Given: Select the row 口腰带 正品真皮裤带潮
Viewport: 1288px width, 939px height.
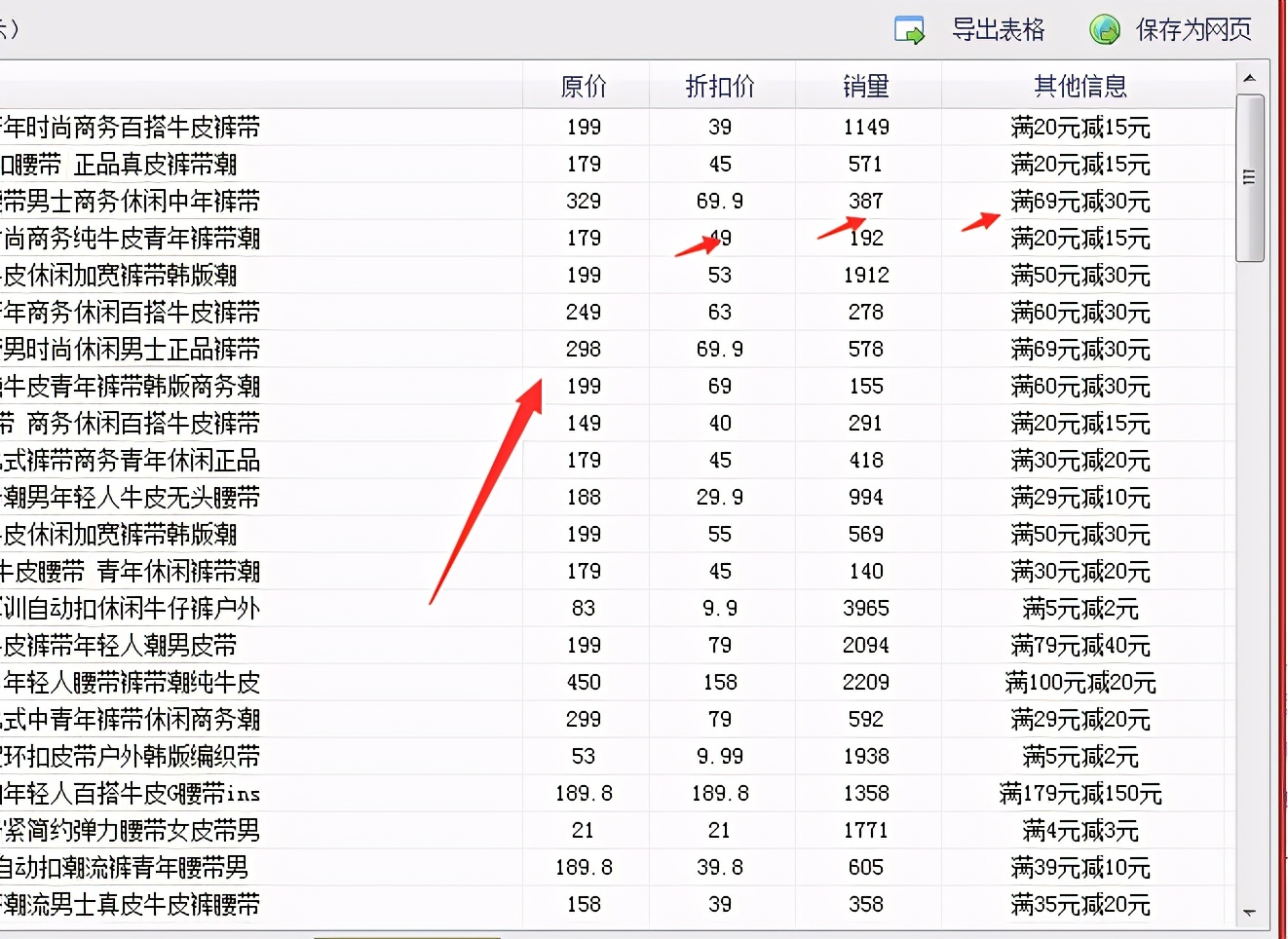Looking at the screenshot, I should click(x=618, y=165).
